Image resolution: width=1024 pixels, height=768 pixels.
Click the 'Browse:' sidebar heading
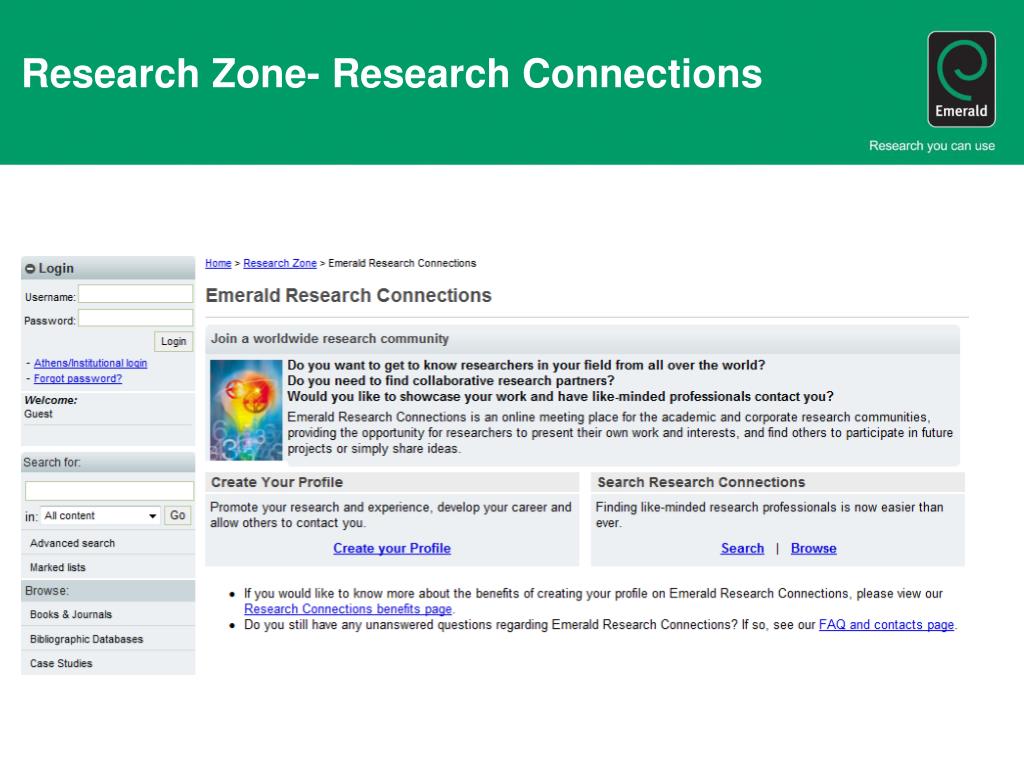tap(46, 590)
